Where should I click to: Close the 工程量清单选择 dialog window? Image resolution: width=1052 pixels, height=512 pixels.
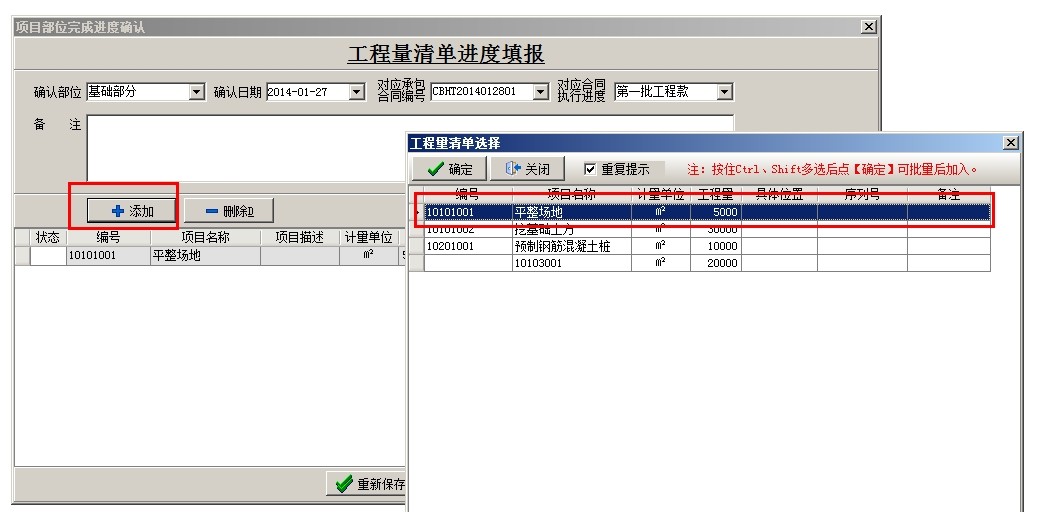(1010, 143)
